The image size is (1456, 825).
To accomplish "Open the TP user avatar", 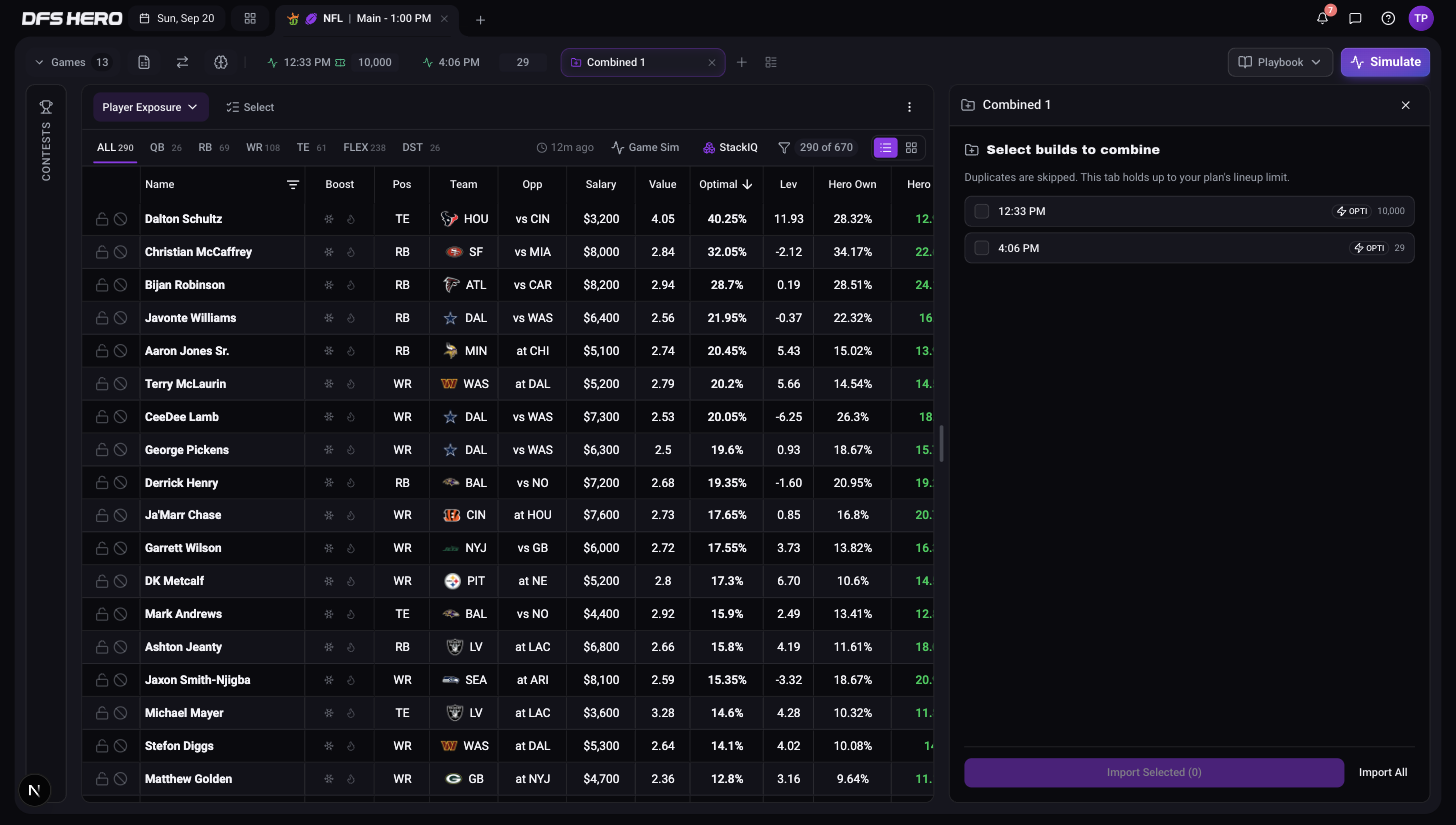I will [1421, 18].
